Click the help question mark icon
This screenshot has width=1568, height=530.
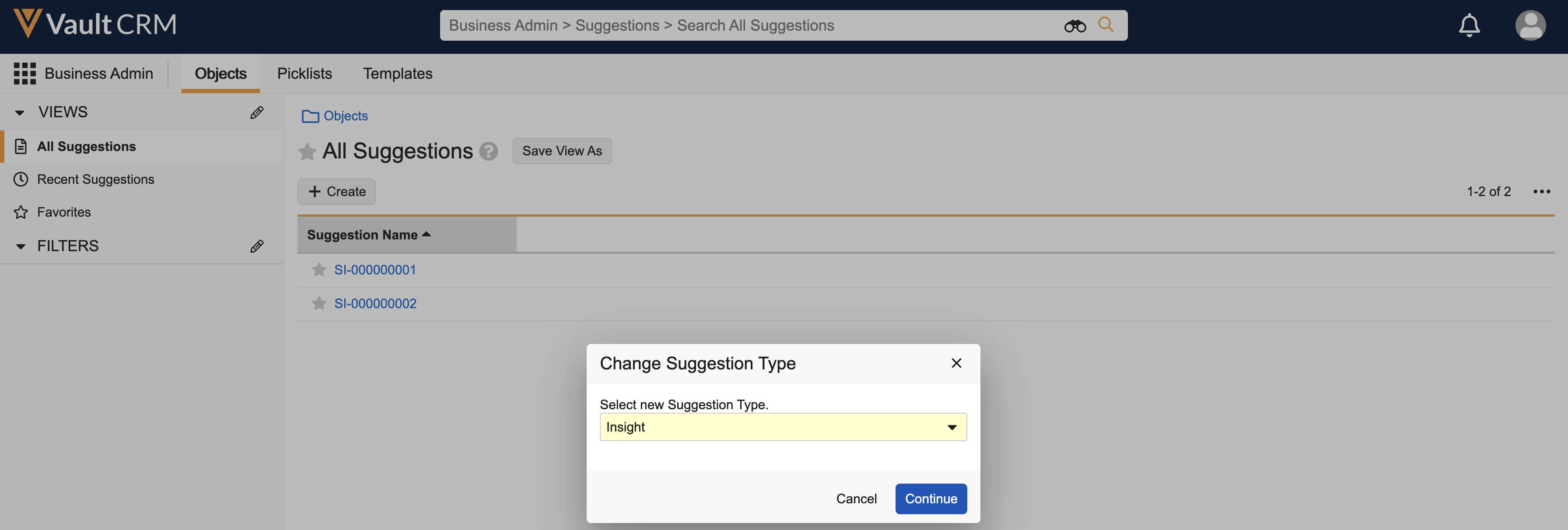[x=488, y=151]
